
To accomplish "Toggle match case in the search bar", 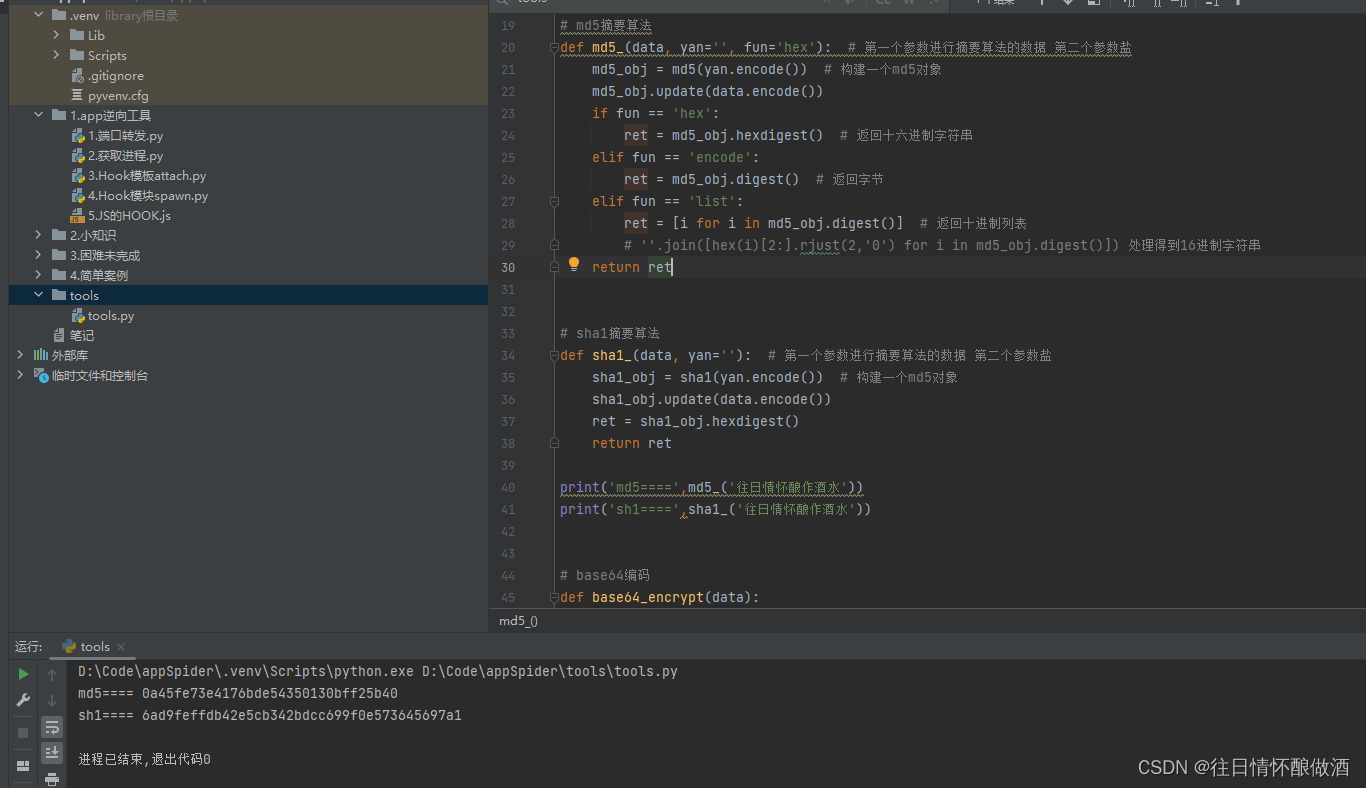I will [884, 2].
